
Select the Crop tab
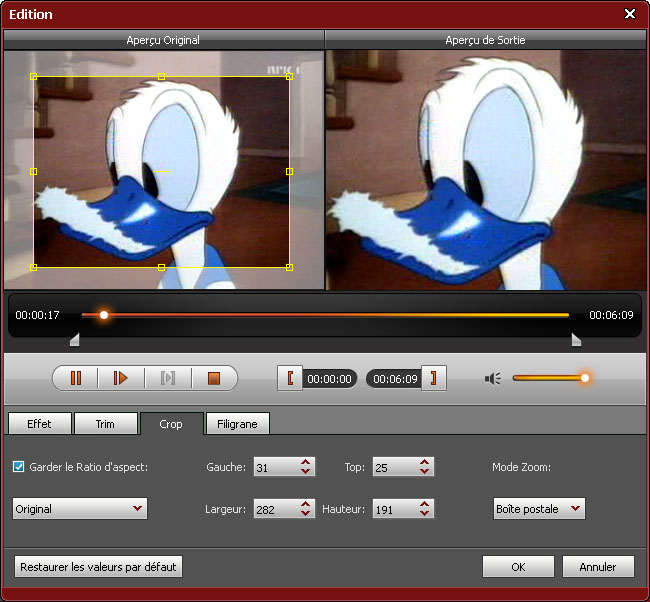pos(171,424)
